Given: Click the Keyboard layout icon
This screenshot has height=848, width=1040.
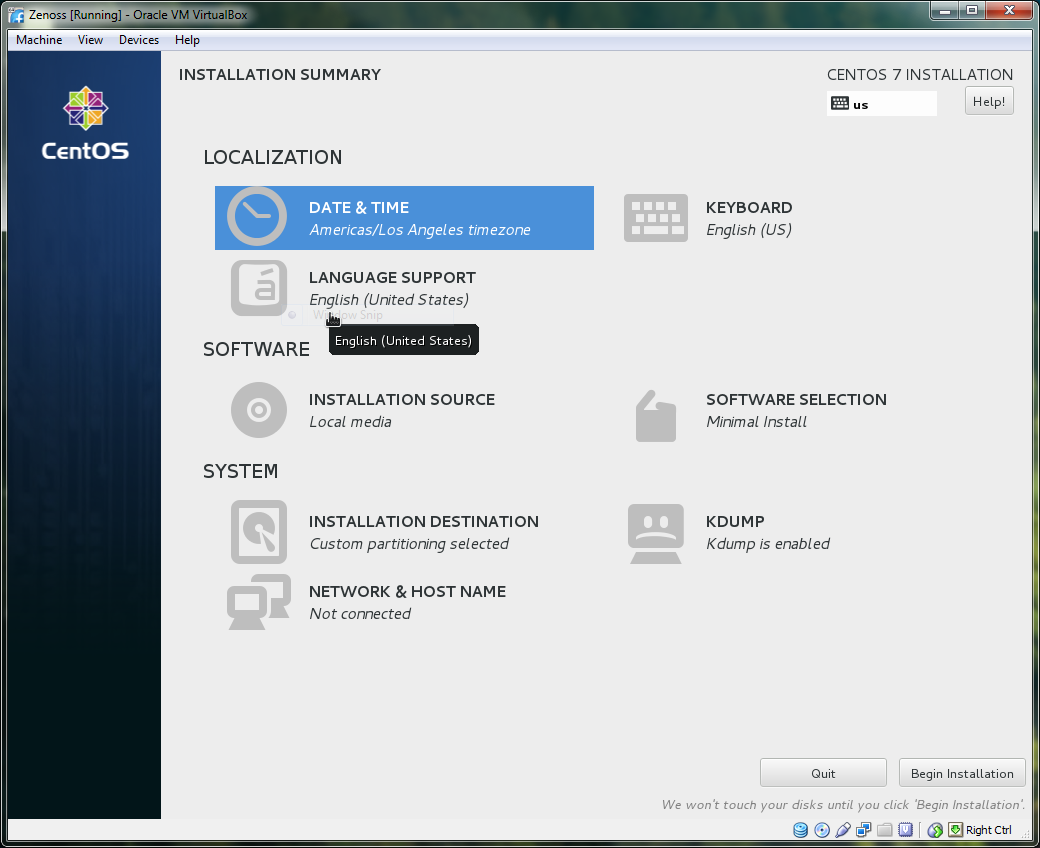Looking at the screenshot, I should (x=655, y=217).
